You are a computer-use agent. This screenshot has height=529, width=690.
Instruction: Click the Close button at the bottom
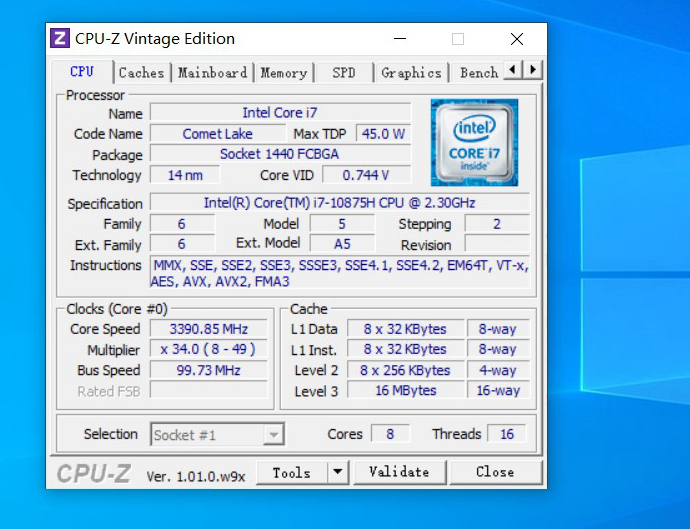(495, 472)
